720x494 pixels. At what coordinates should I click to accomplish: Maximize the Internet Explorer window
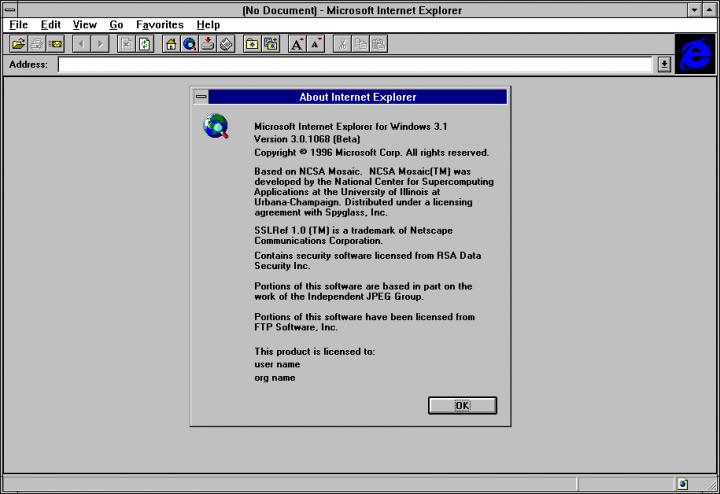(x=709, y=10)
